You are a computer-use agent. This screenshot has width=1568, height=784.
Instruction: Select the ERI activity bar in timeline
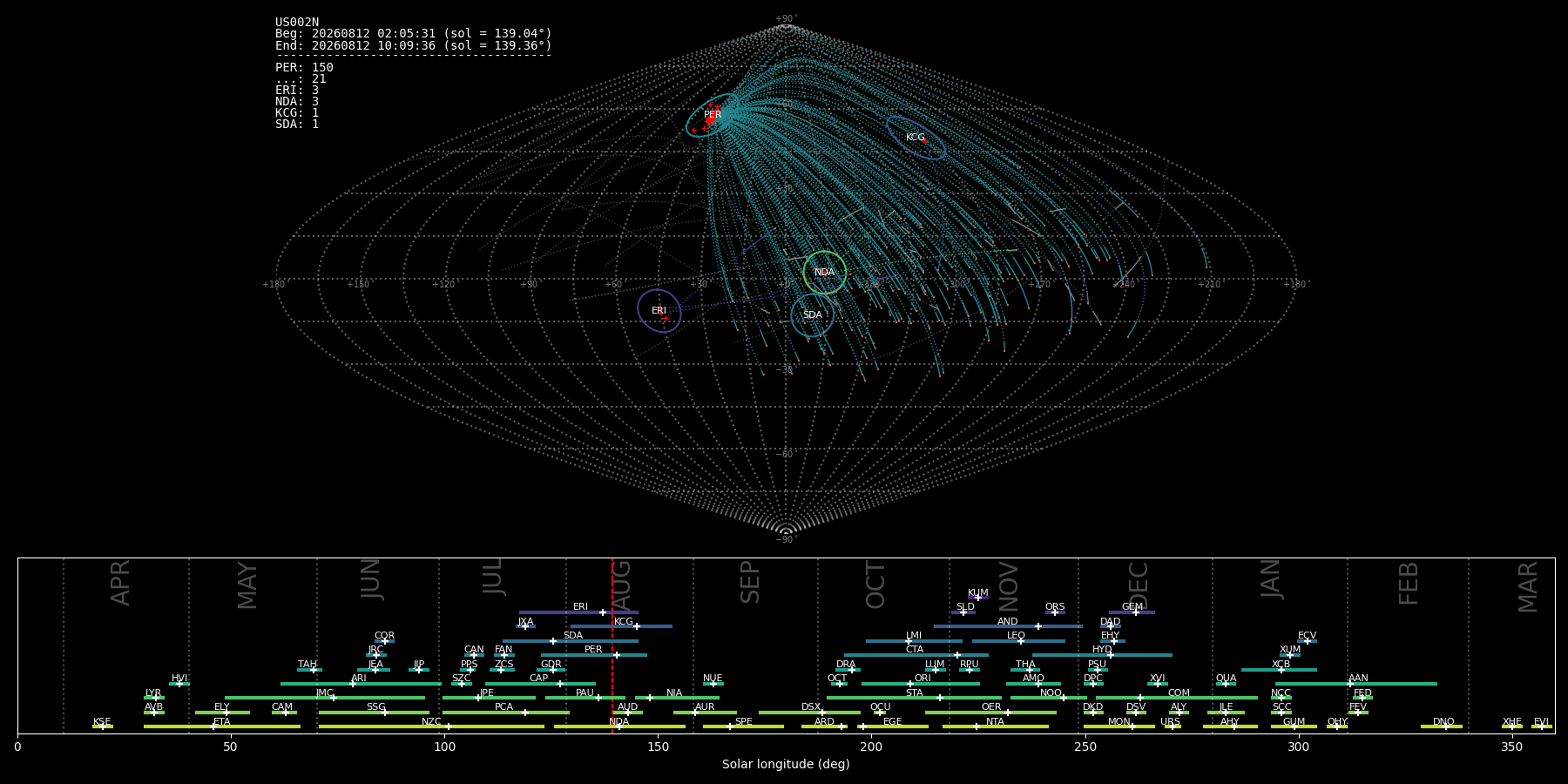tap(578, 612)
